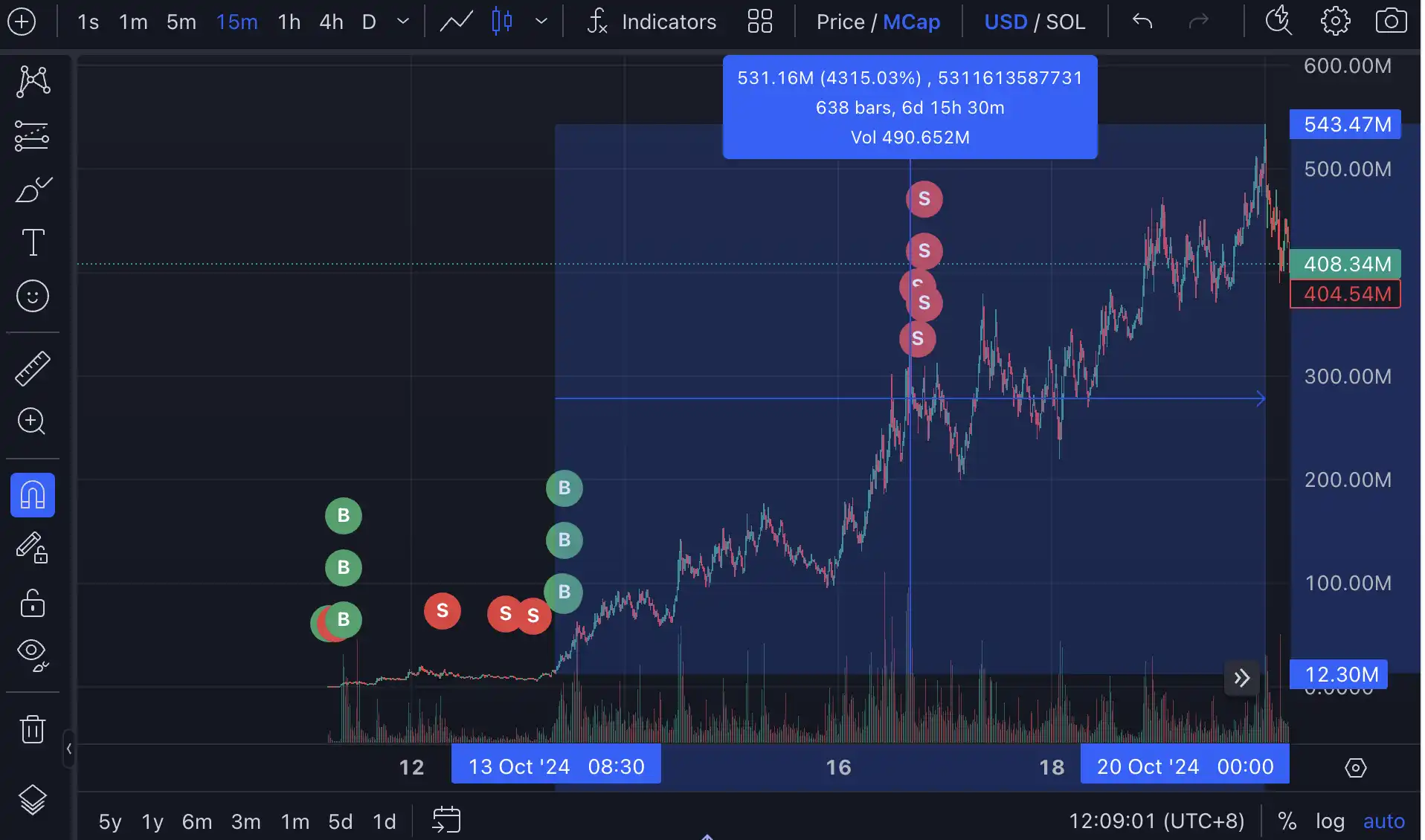Collapse the left drawing toolbar
The width and height of the screenshot is (1425, 840).
click(x=69, y=749)
